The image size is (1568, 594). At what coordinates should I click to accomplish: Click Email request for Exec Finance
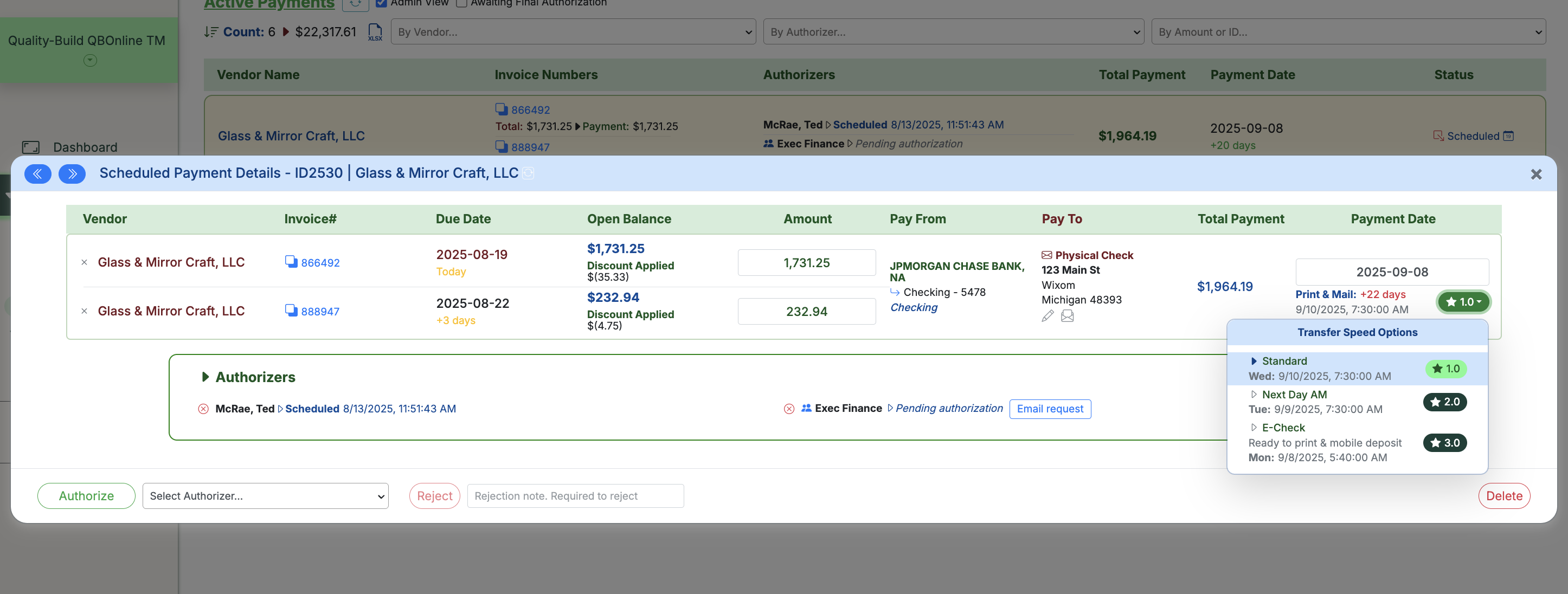point(1049,409)
